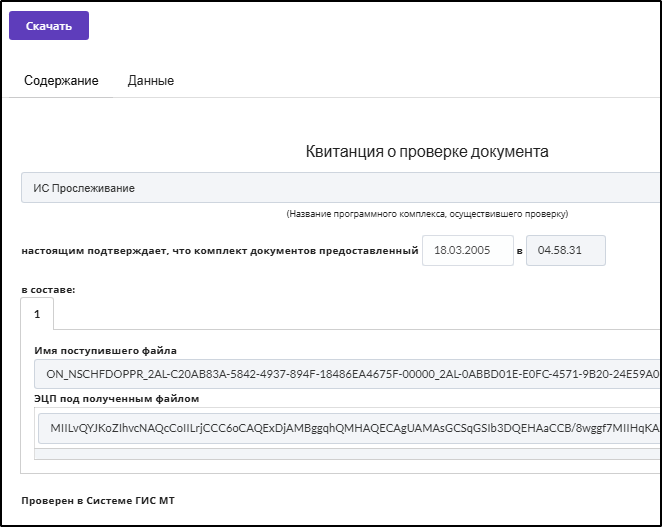Click the empty gray strip under signature field
This screenshot has height=527, width=662.
click(347, 454)
